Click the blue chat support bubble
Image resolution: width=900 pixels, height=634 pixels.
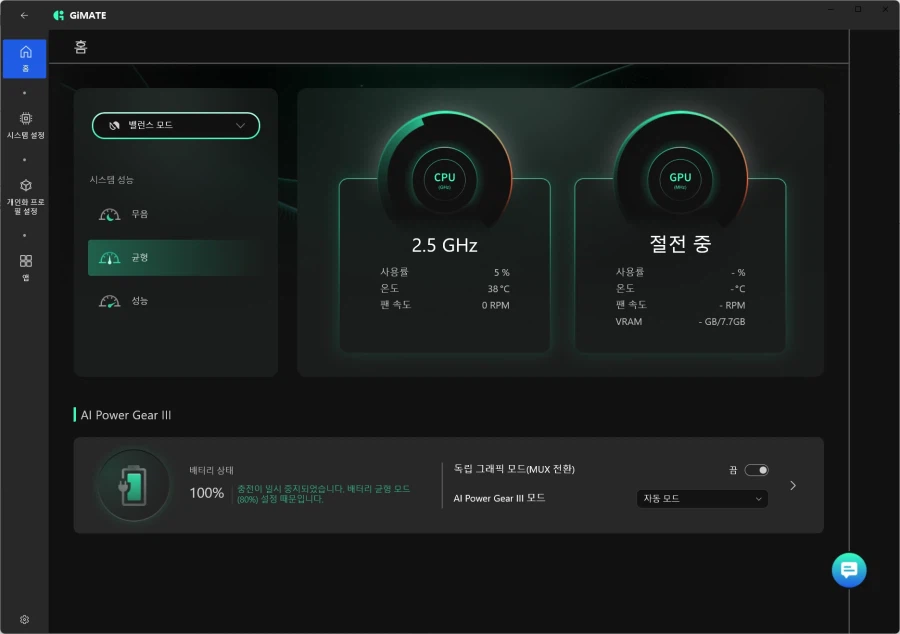(x=849, y=570)
